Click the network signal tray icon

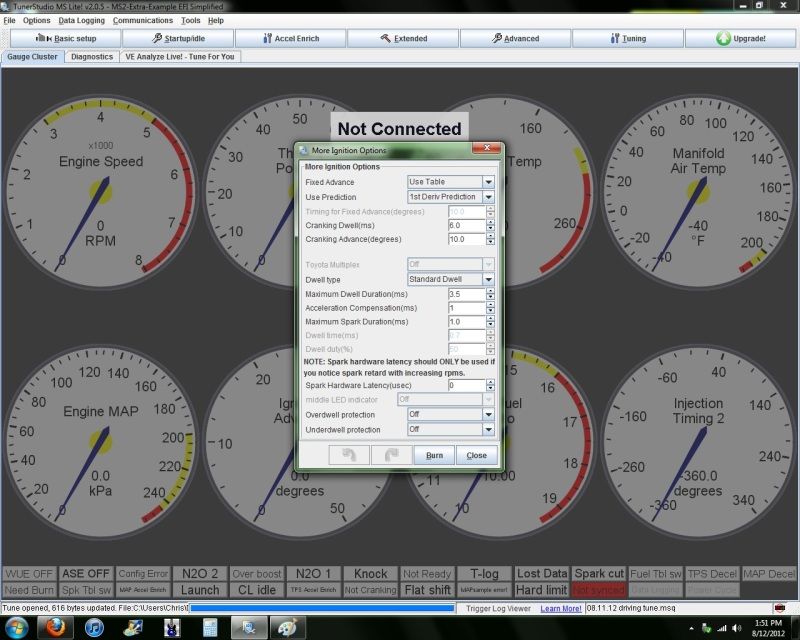[721, 628]
